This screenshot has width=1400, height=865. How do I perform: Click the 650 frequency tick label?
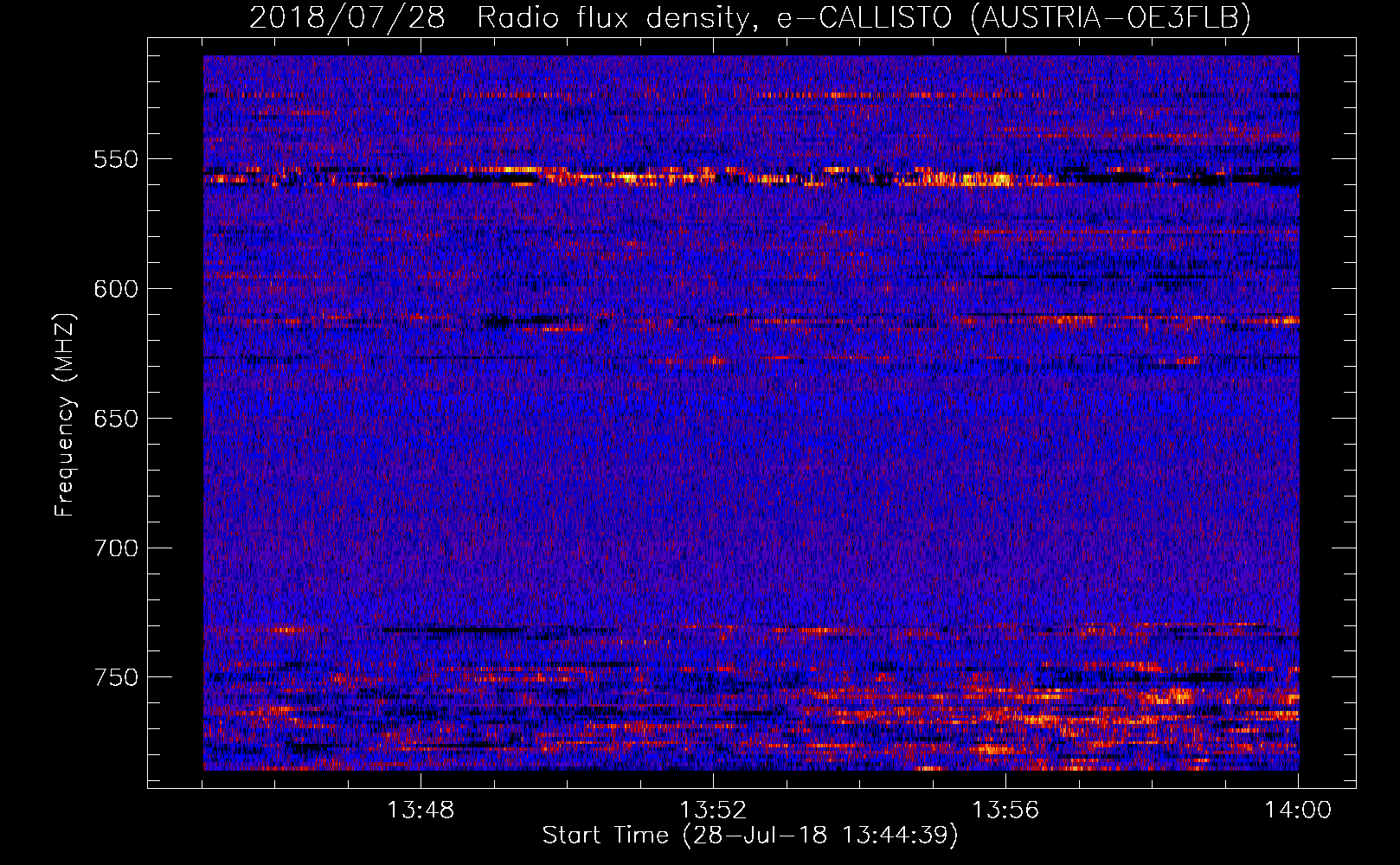(x=116, y=419)
